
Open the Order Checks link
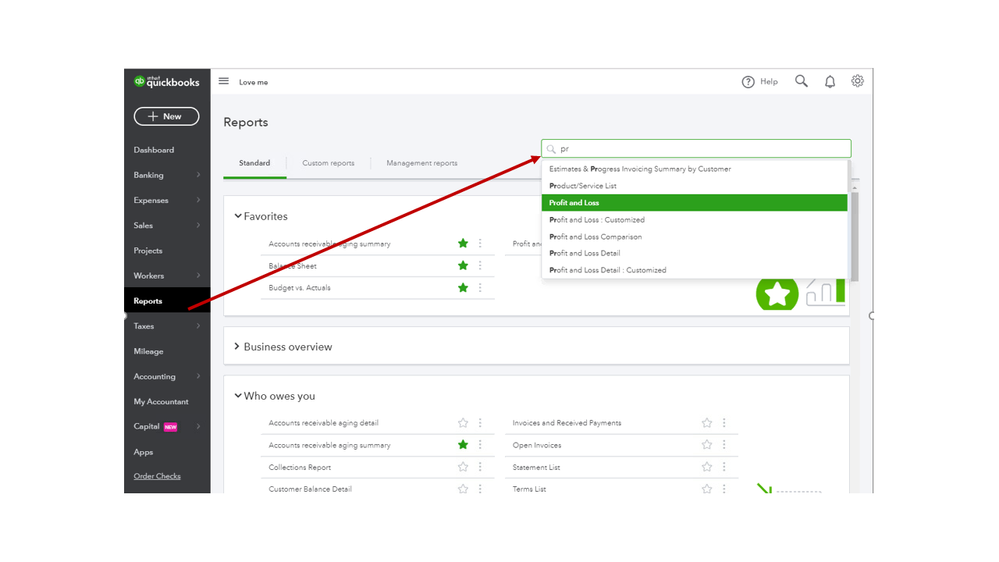click(x=157, y=476)
